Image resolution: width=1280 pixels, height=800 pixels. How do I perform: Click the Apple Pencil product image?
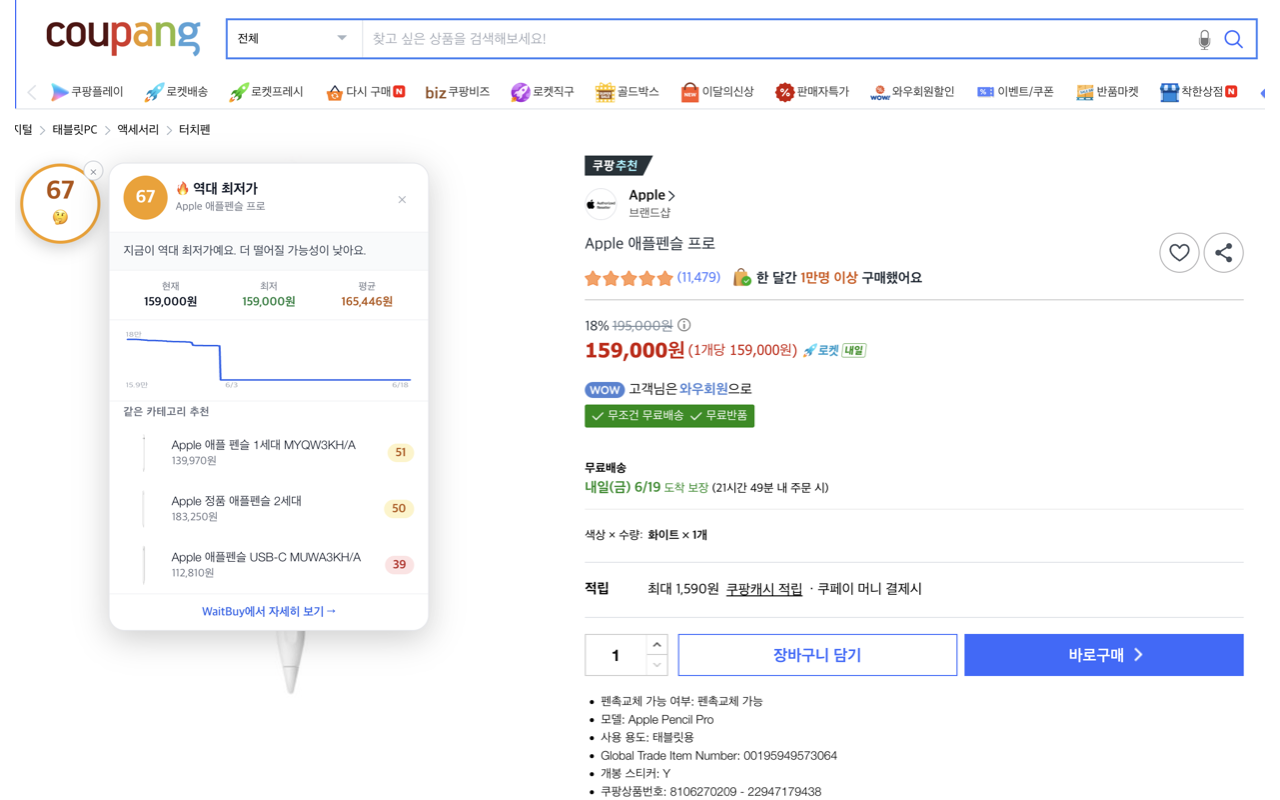coord(291,662)
